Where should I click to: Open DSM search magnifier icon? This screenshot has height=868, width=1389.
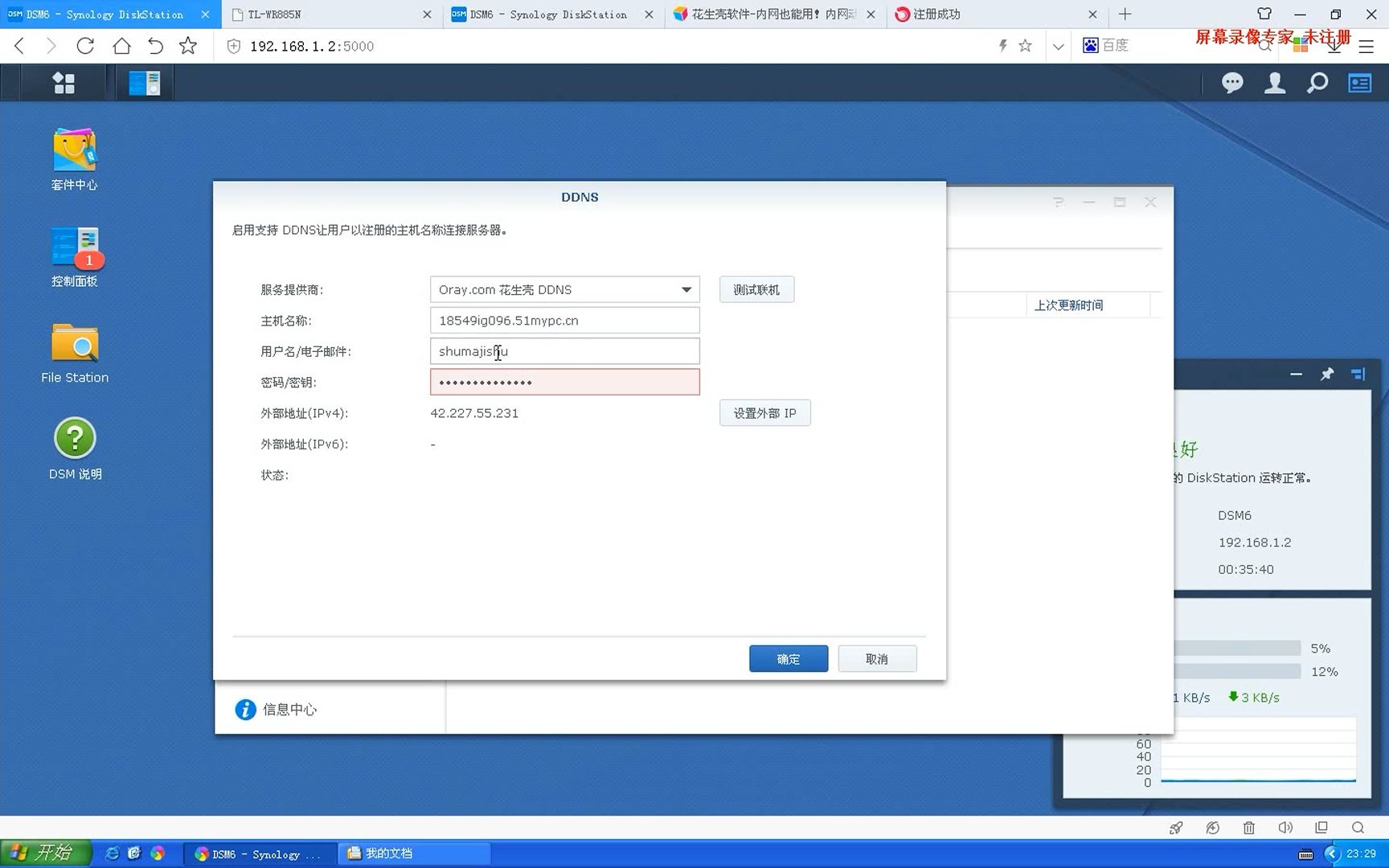coord(1317,83)
